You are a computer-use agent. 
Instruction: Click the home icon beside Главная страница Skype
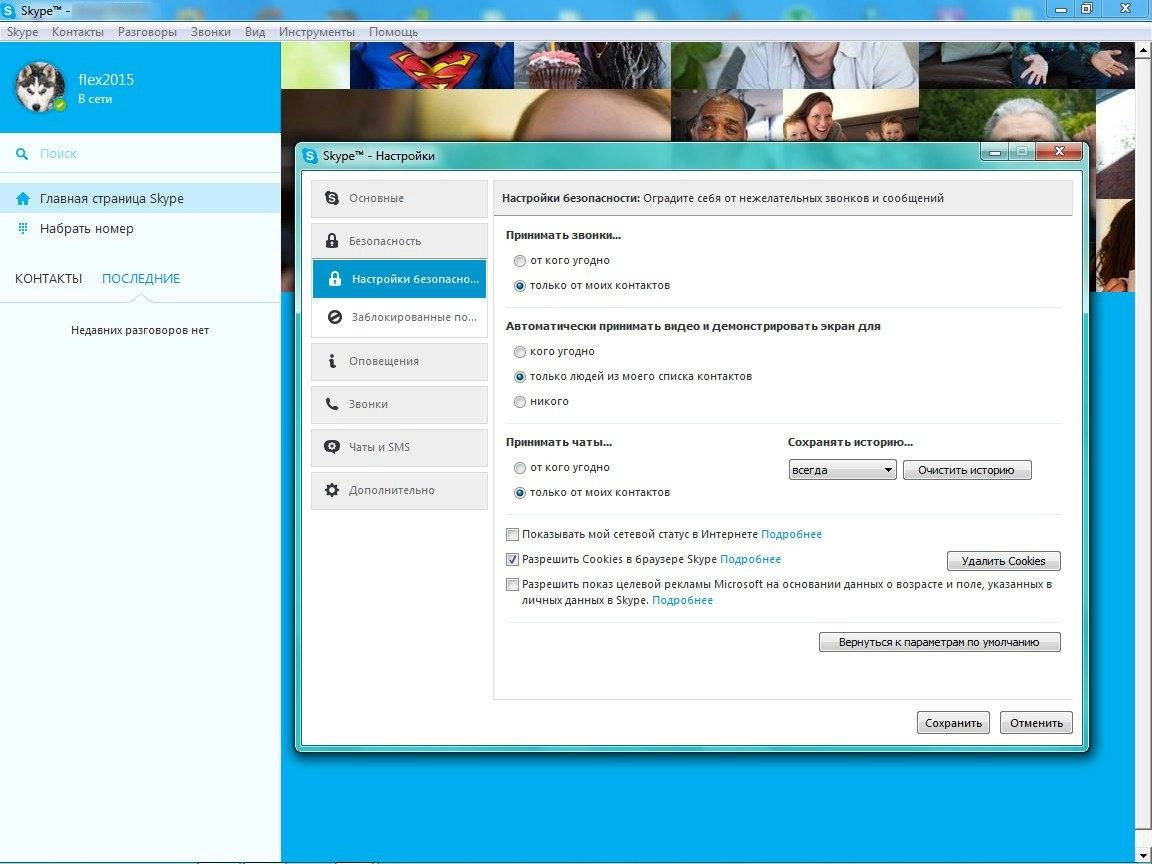(23, 198)
